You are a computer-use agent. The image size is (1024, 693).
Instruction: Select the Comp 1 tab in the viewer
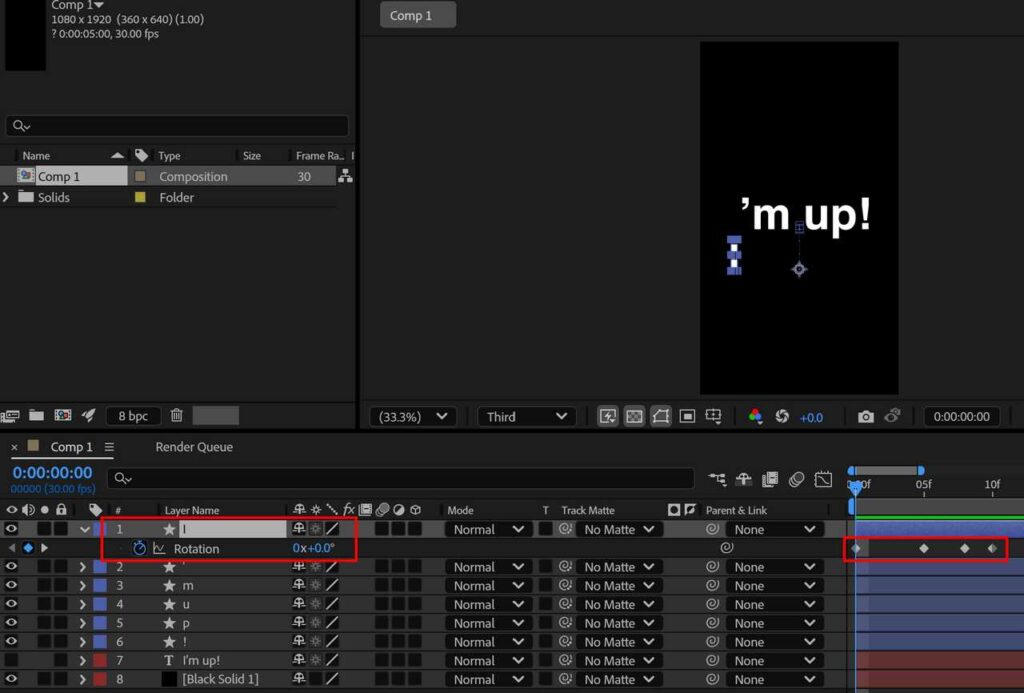coord(418,15)
